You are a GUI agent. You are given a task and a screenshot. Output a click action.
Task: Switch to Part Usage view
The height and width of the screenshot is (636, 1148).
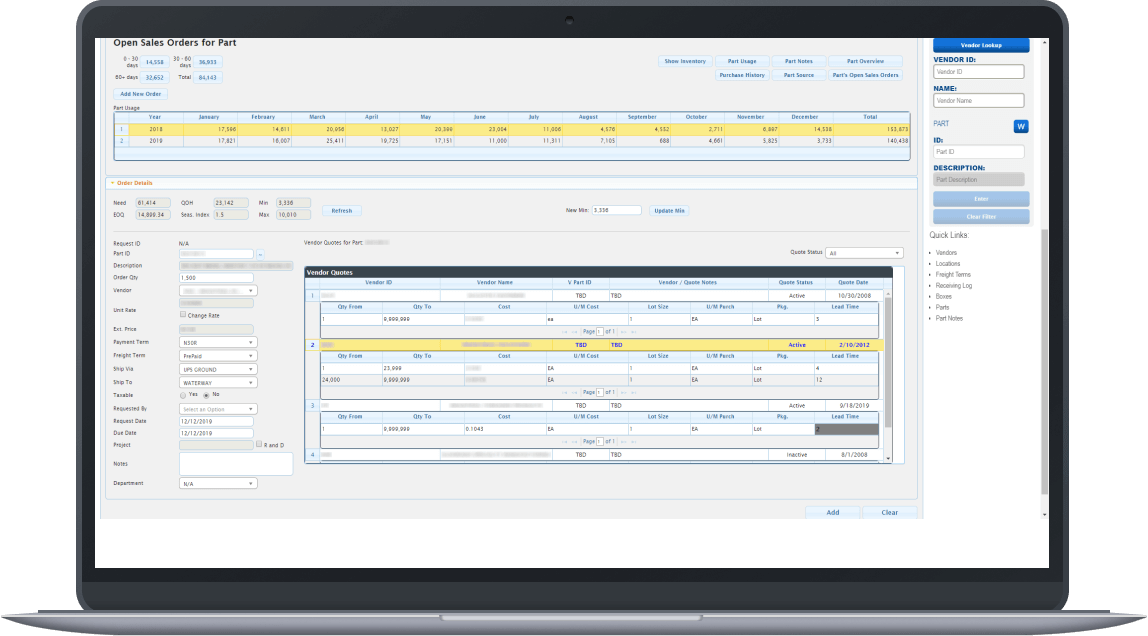click(742, 60)
